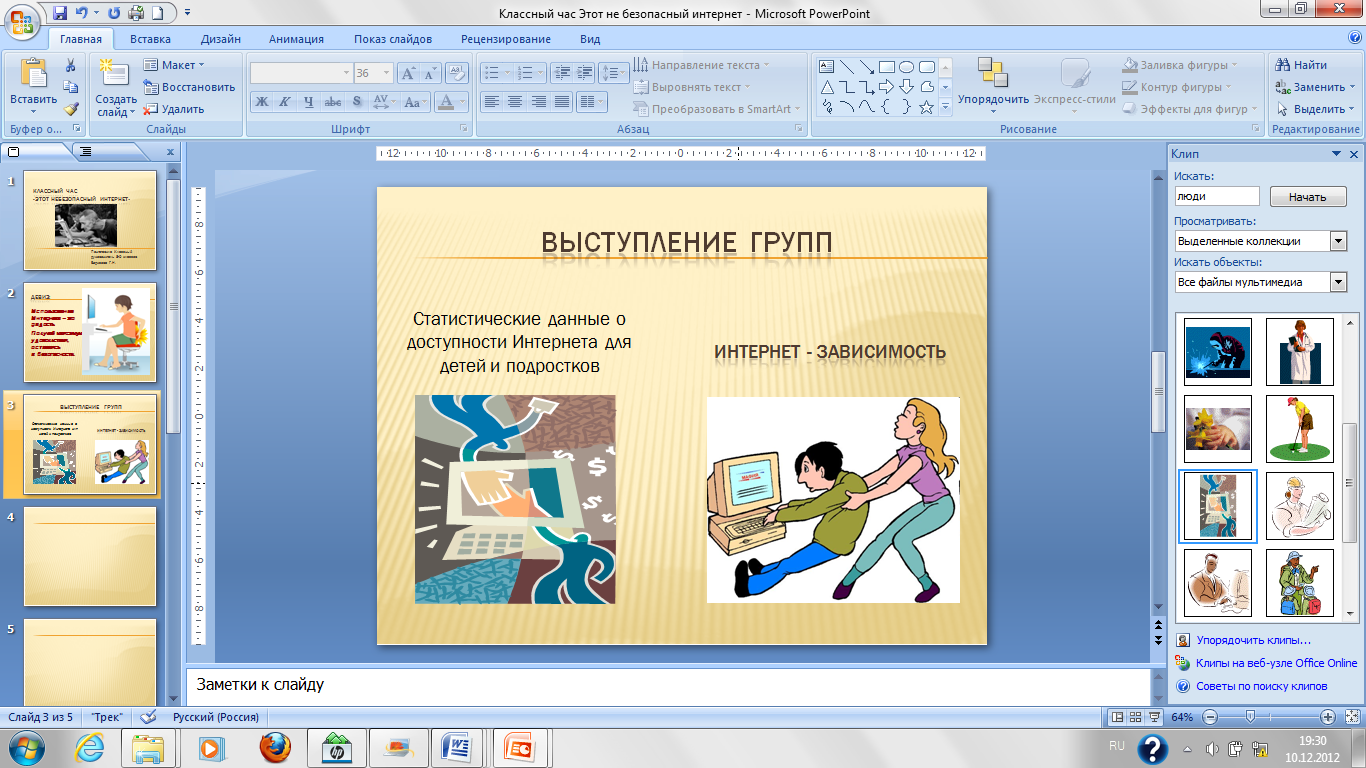Adjust the zoom slider handle
The height and width of the screenshot is (768, 1366).
(x=1249, y=717)
